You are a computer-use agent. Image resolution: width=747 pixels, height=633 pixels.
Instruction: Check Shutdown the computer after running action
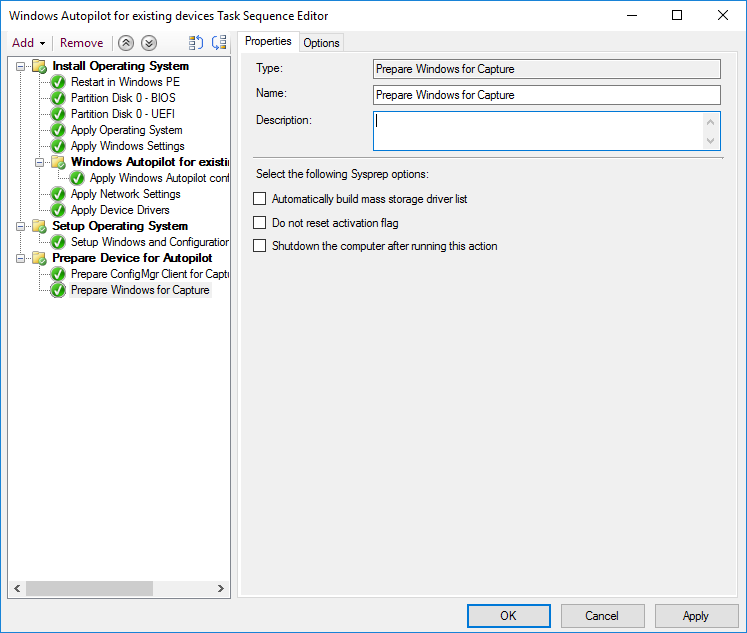click(259, 246)
